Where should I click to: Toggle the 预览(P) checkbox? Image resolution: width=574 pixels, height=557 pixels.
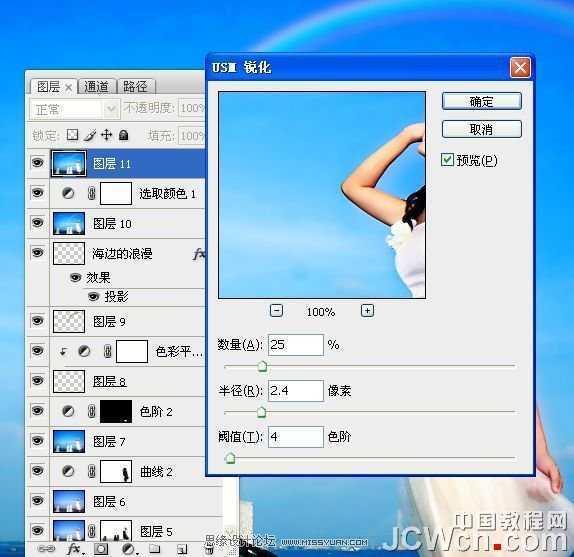[447, 160]
